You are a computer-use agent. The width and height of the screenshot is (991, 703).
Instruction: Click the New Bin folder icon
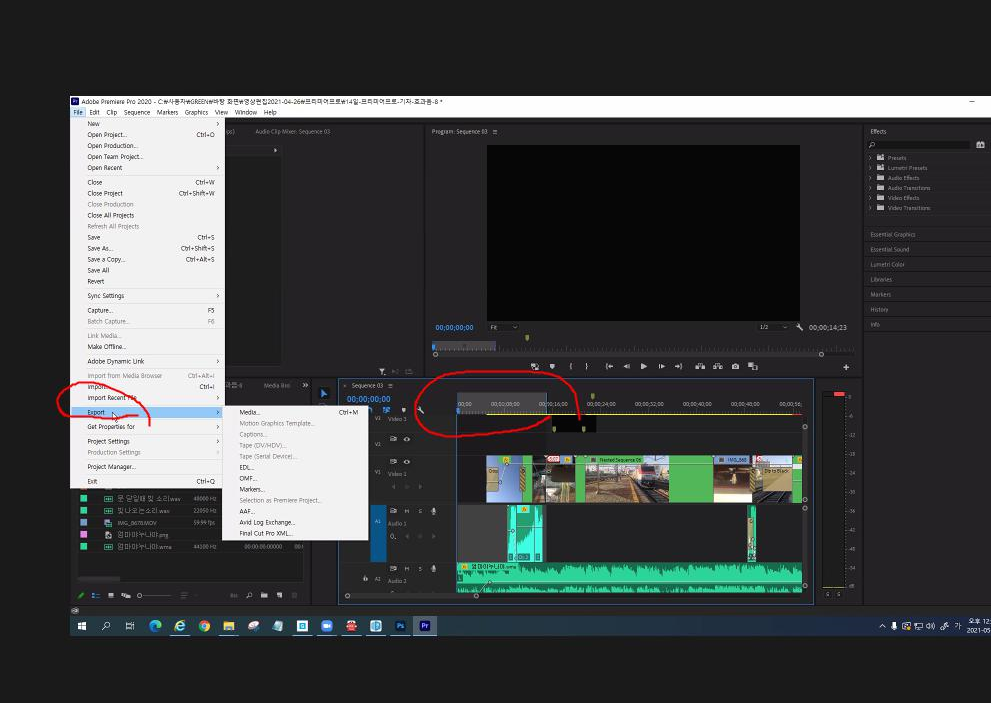pos(264,595)
